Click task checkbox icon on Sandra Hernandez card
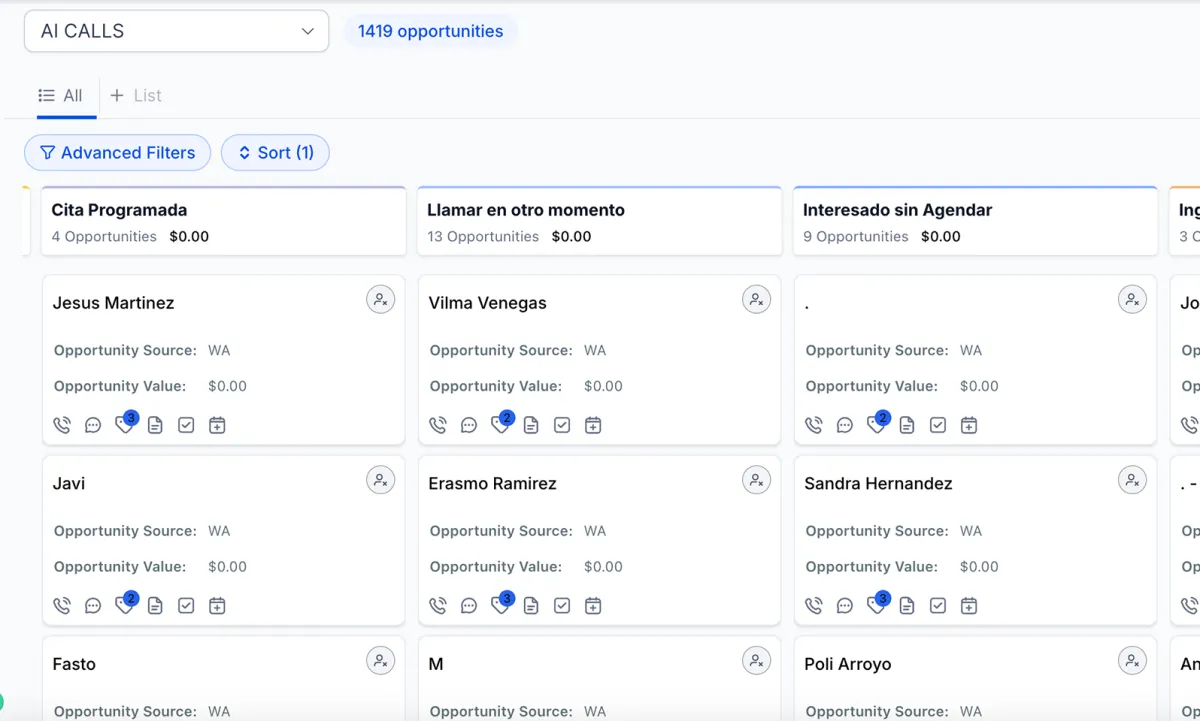This screenshot has height=721, width=1200. [x=938, y=605]
